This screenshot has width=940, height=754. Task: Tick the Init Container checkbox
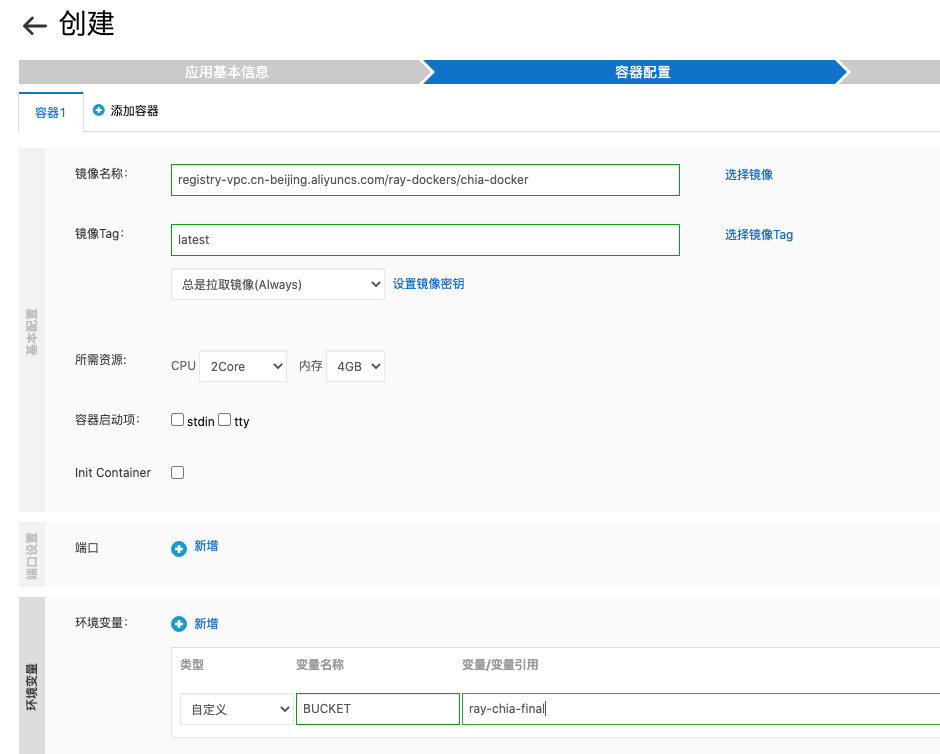point(177,472)
